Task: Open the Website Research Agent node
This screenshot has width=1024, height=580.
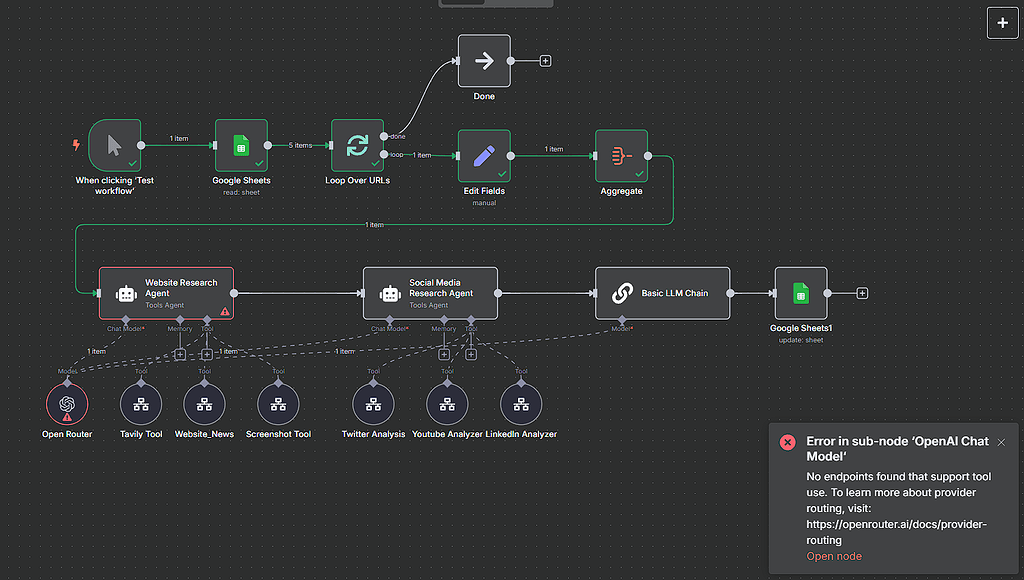Action: (166, 290)
